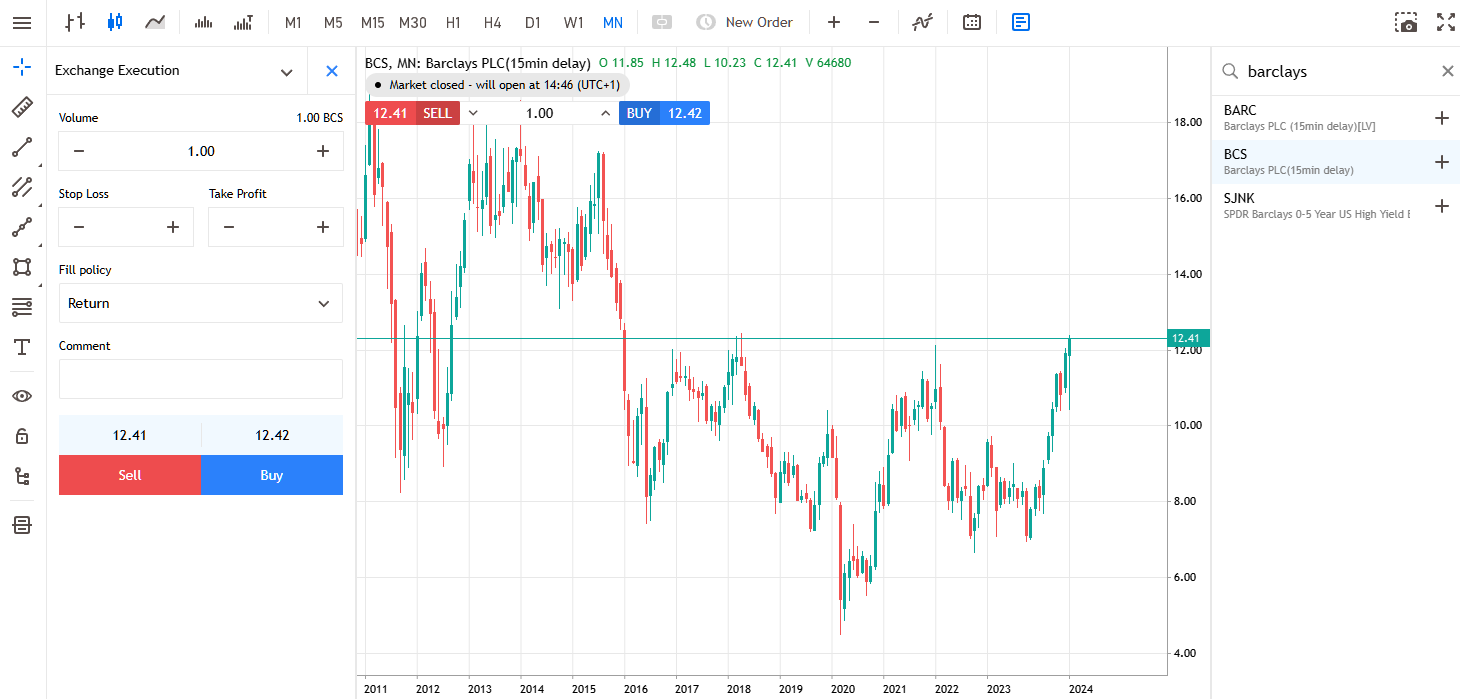Screen dimensions: 1460x699
Task: Open the object tree list
Action: (x=22, y=476)
